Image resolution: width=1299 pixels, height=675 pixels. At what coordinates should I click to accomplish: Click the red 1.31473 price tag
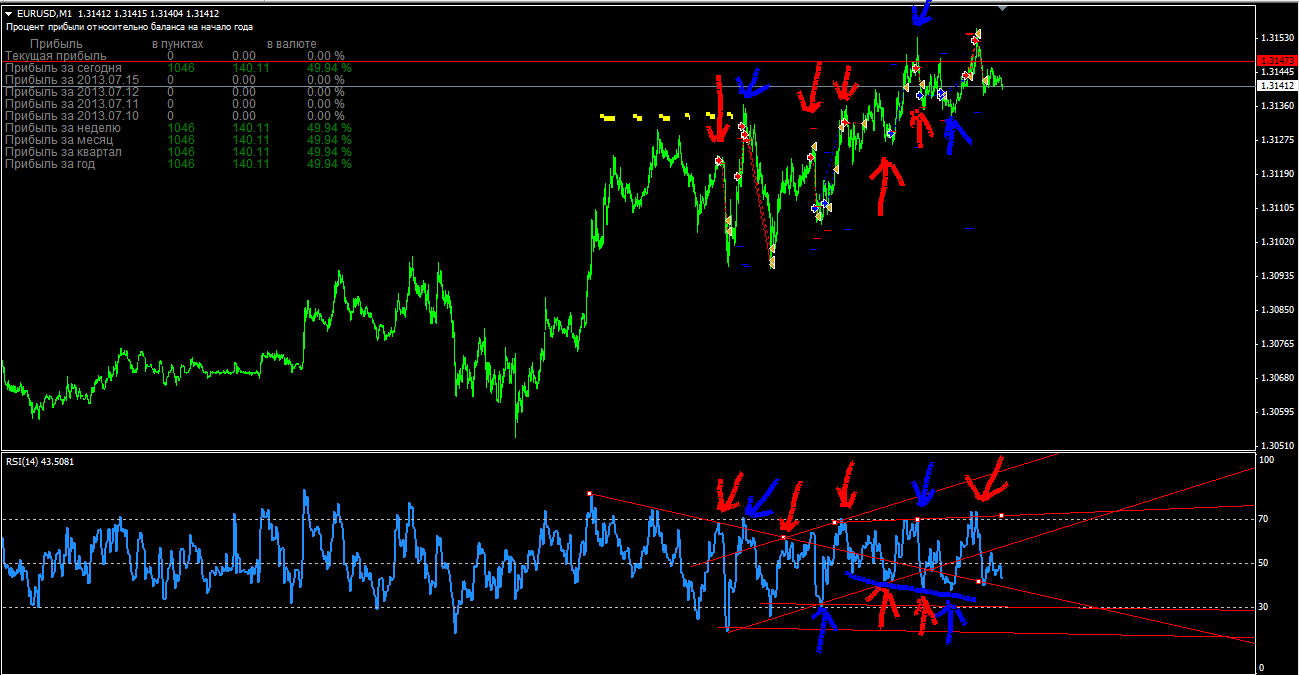[x=1279, y=61]
